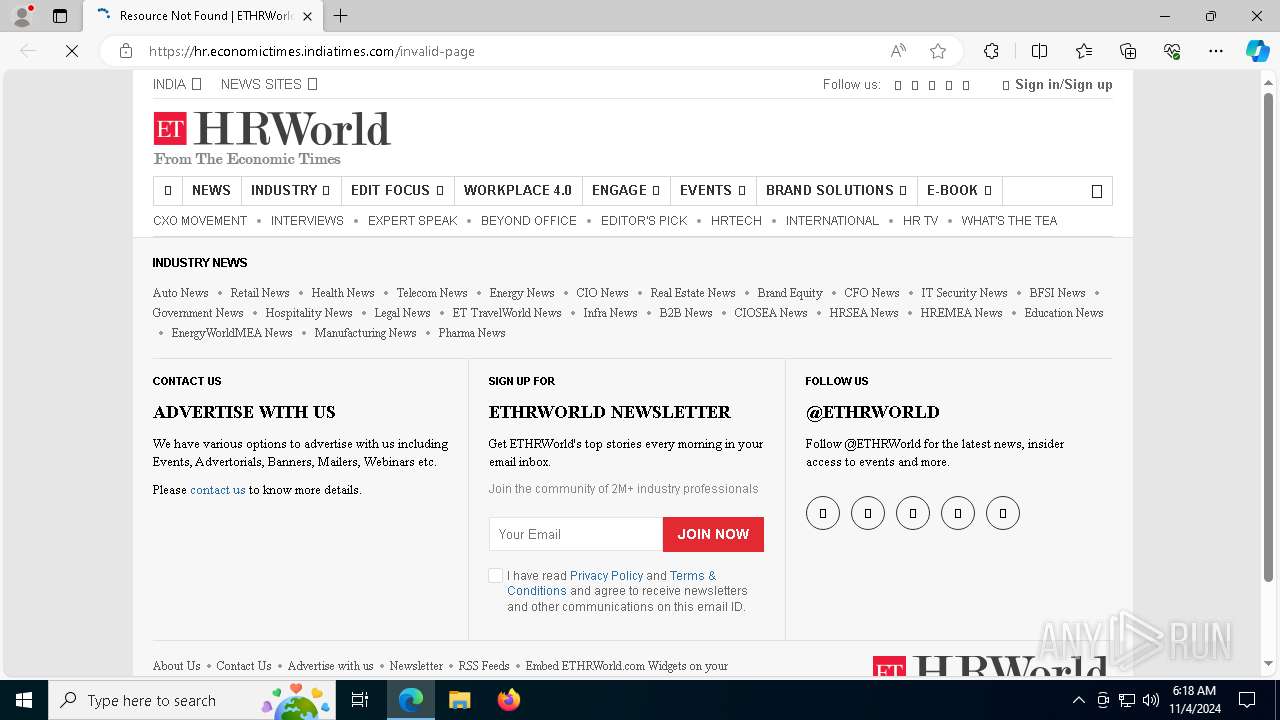This screenshot has width=1280, height=720.
Task: Open Auto News link
Action: click(x=180, y=293)
